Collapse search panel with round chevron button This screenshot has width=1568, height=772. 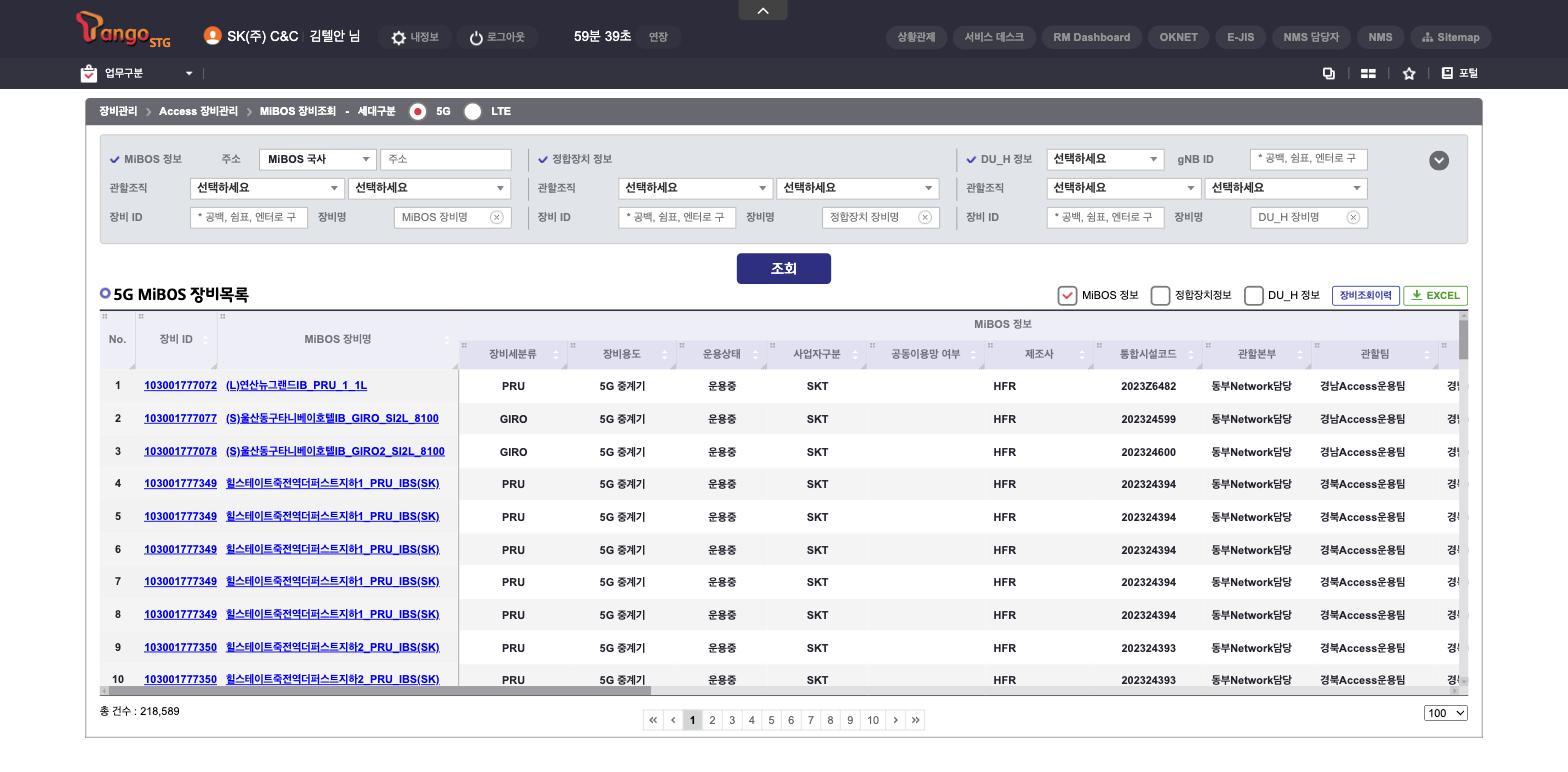click(x=1439, y=160)
